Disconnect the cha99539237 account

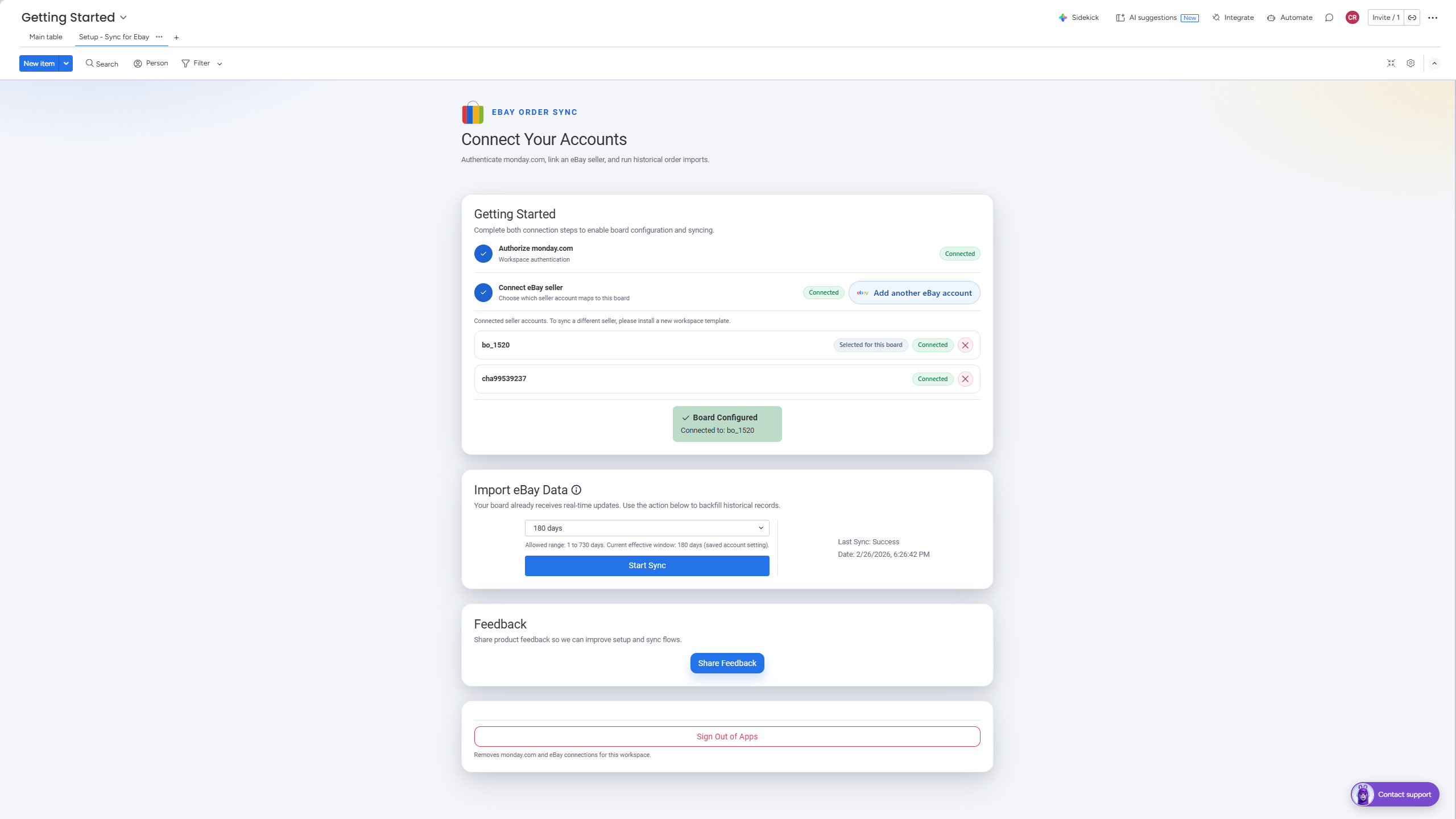(965, 378)
